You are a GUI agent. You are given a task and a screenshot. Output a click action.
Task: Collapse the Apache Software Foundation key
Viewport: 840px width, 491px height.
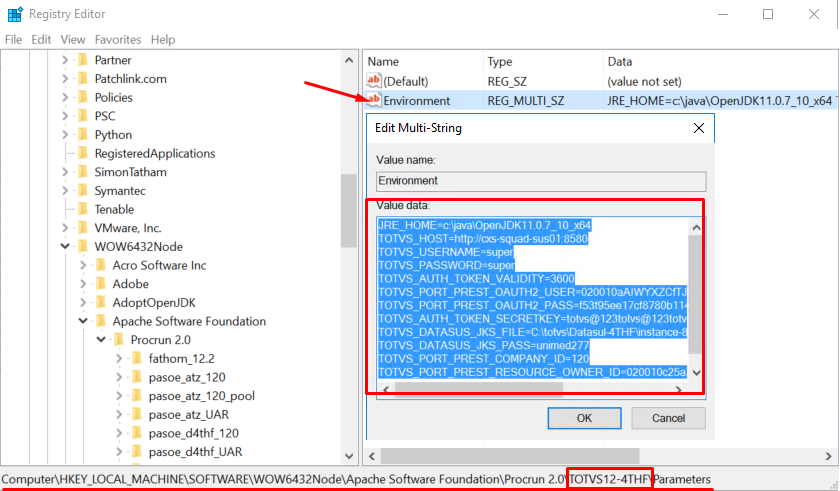pyautogui.click(x=83, y=321)
